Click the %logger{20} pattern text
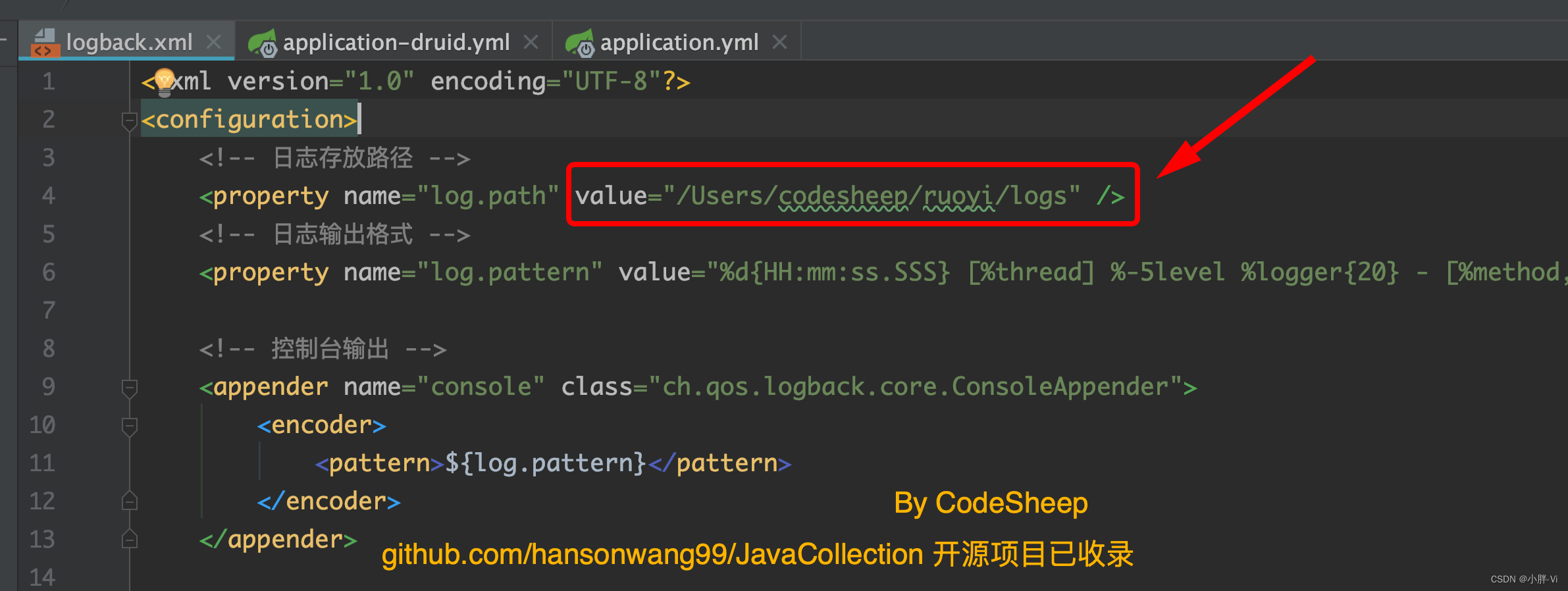Screen dimensions: 1568x591 (x=1319, y=272)
